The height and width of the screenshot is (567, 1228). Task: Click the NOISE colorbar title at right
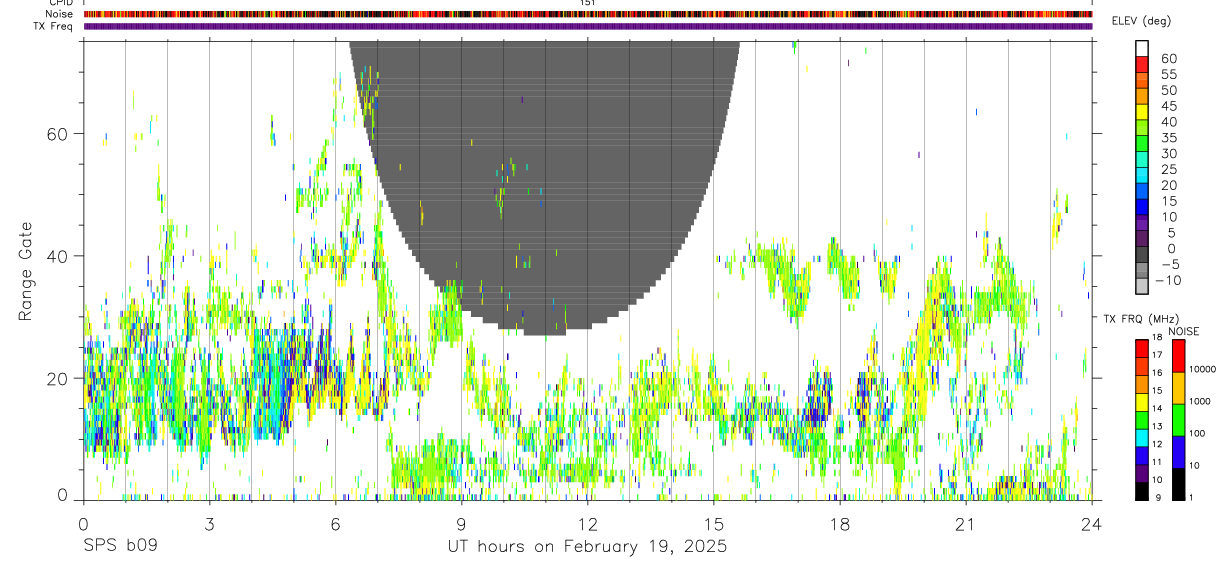1183,331
